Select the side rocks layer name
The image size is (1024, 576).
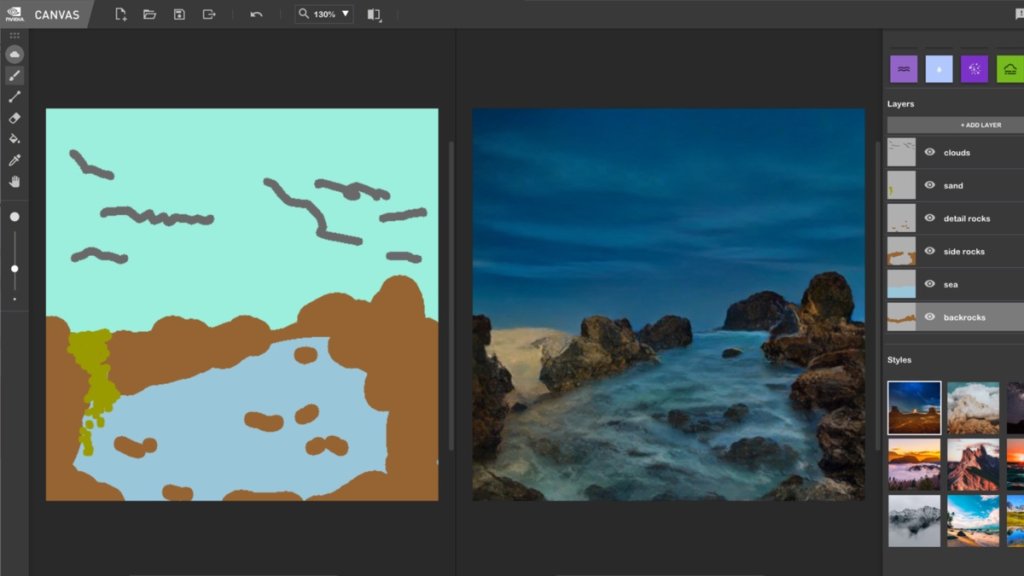coord(964,251)
